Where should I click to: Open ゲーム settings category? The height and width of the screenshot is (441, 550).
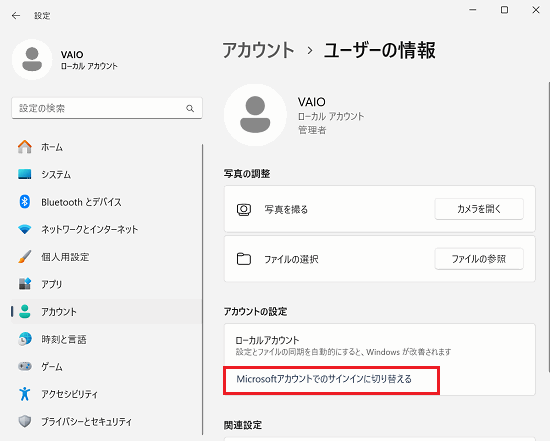(x=107, y=366)
